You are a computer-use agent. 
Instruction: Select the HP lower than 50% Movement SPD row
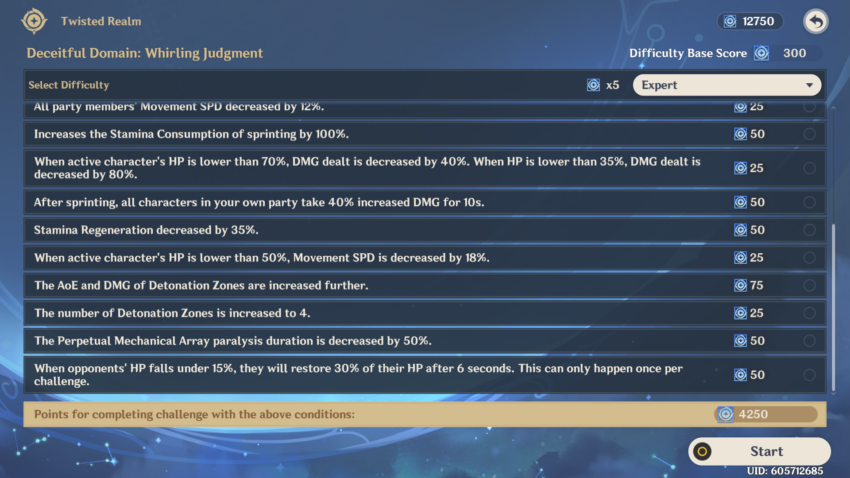click(380, 258)
